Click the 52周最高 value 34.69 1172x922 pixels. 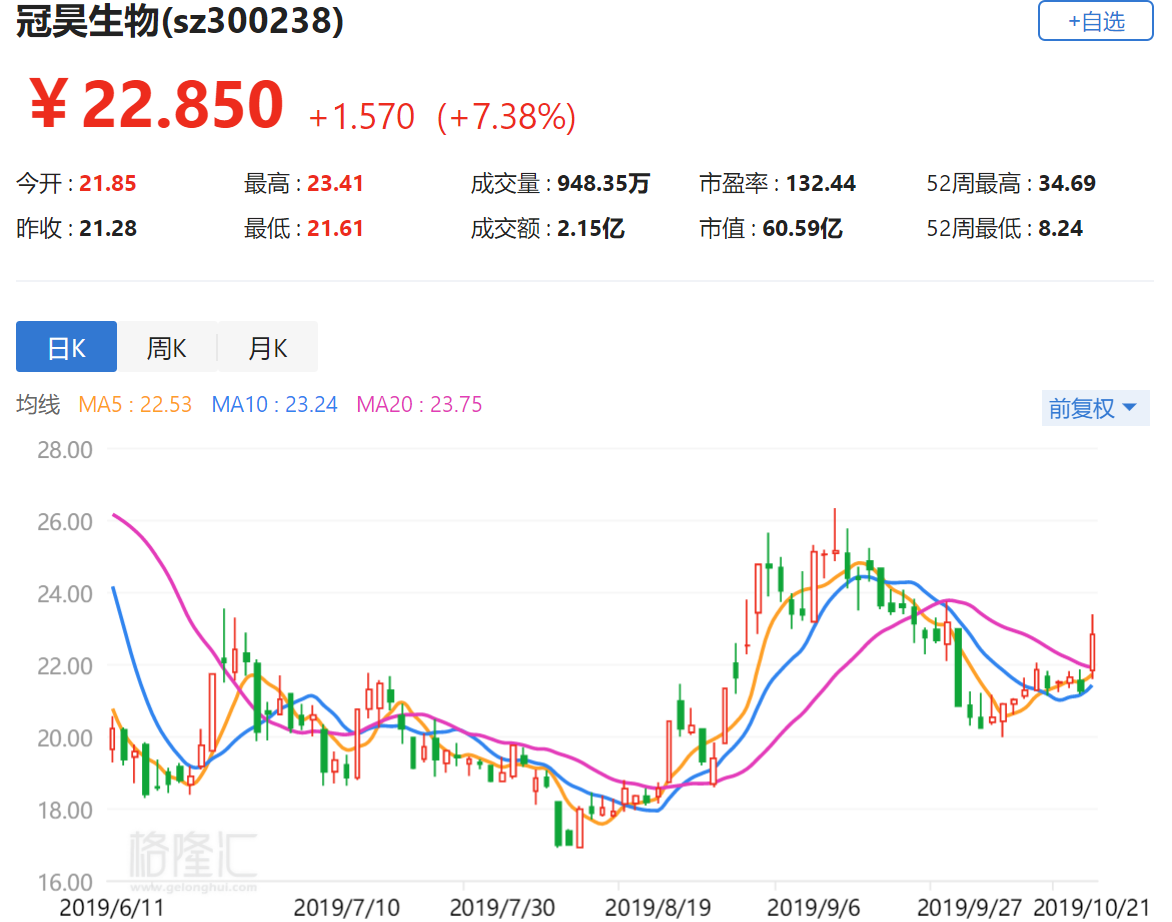point(1067,183)
